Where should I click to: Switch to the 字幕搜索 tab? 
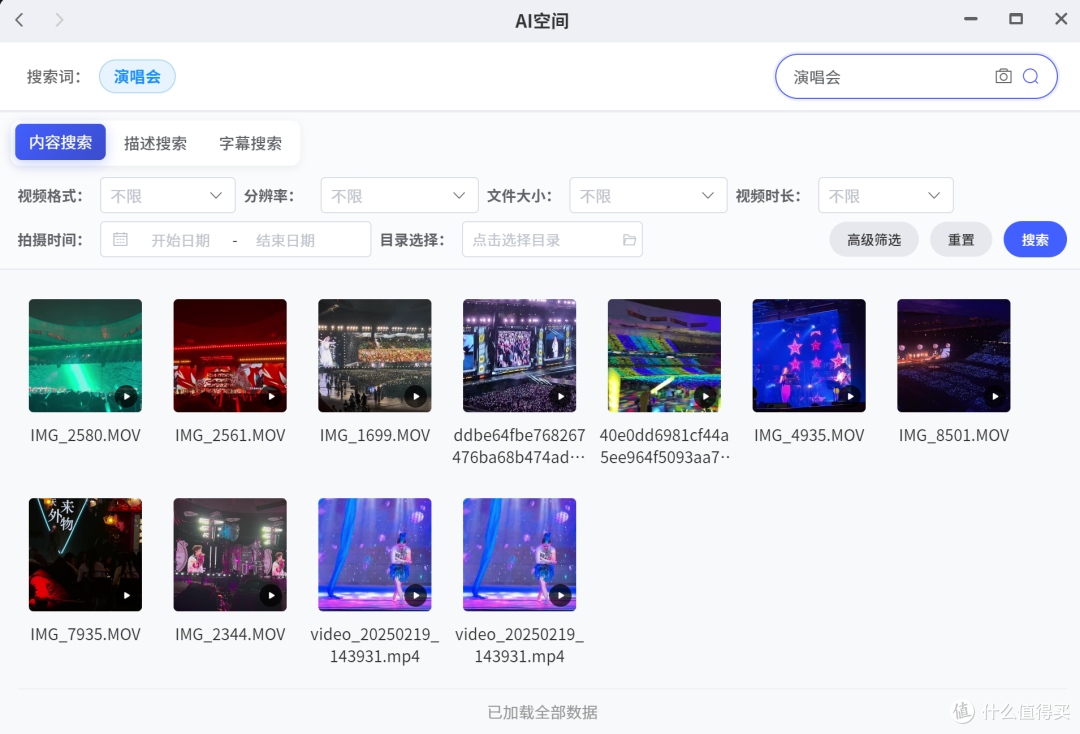[250, 143]
